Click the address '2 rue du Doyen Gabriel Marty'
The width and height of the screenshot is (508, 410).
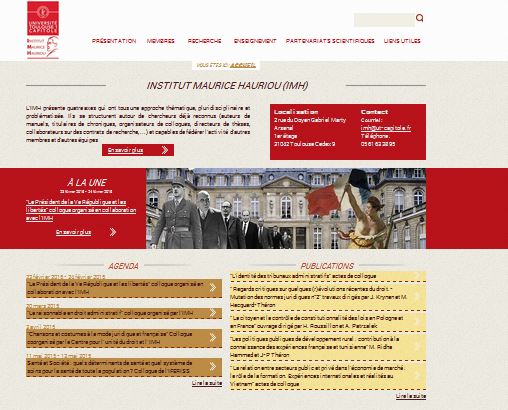(310, 120)
